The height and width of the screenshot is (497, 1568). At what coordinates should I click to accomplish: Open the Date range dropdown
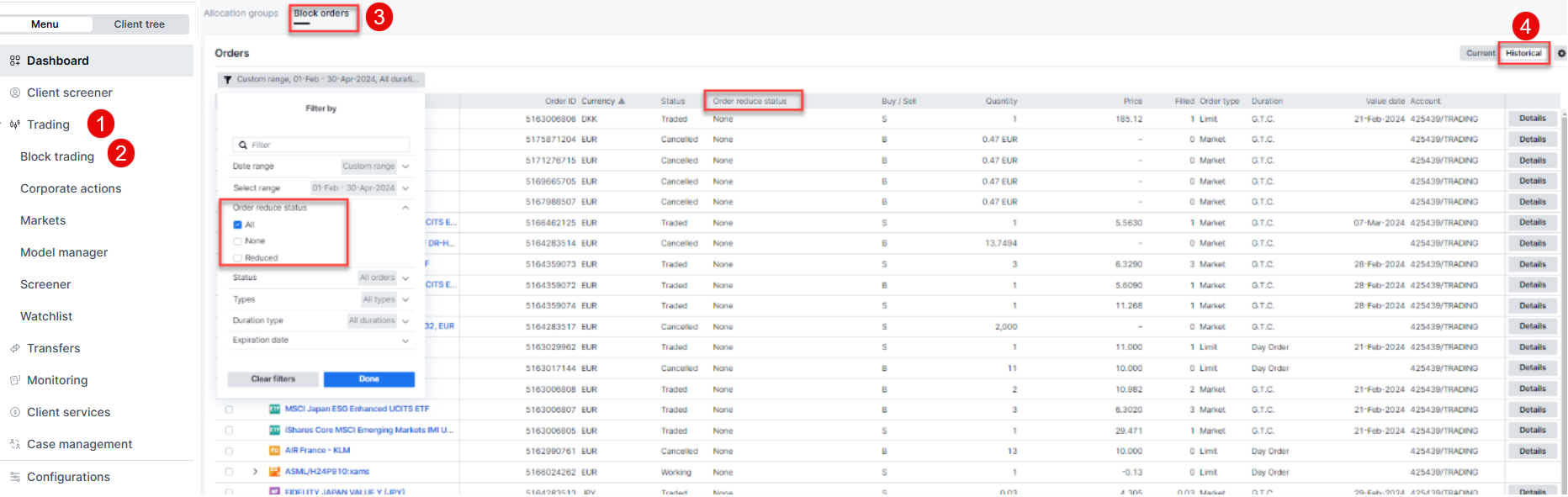[x=405, y=167]
